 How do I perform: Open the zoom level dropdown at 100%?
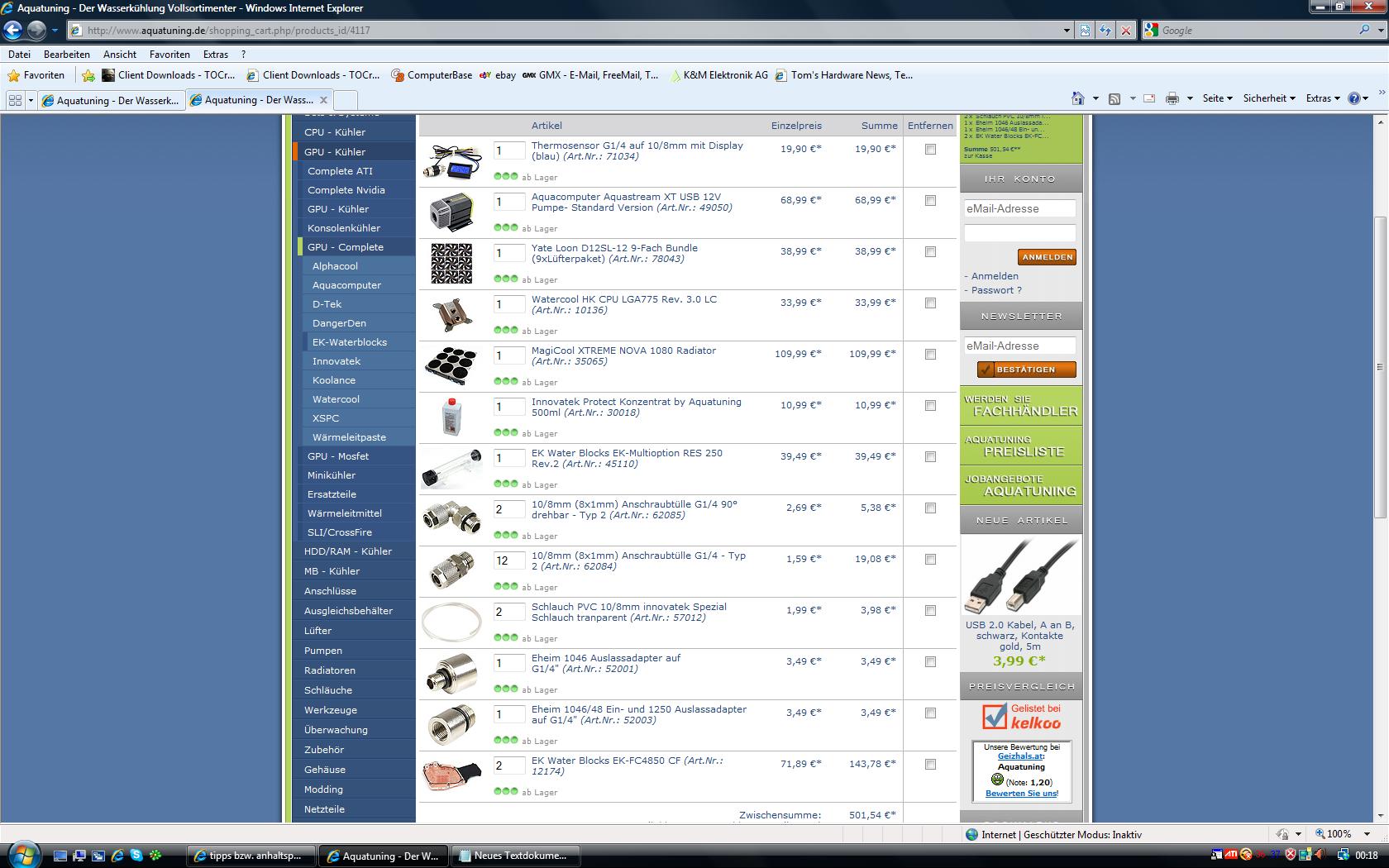point(1366,835)
